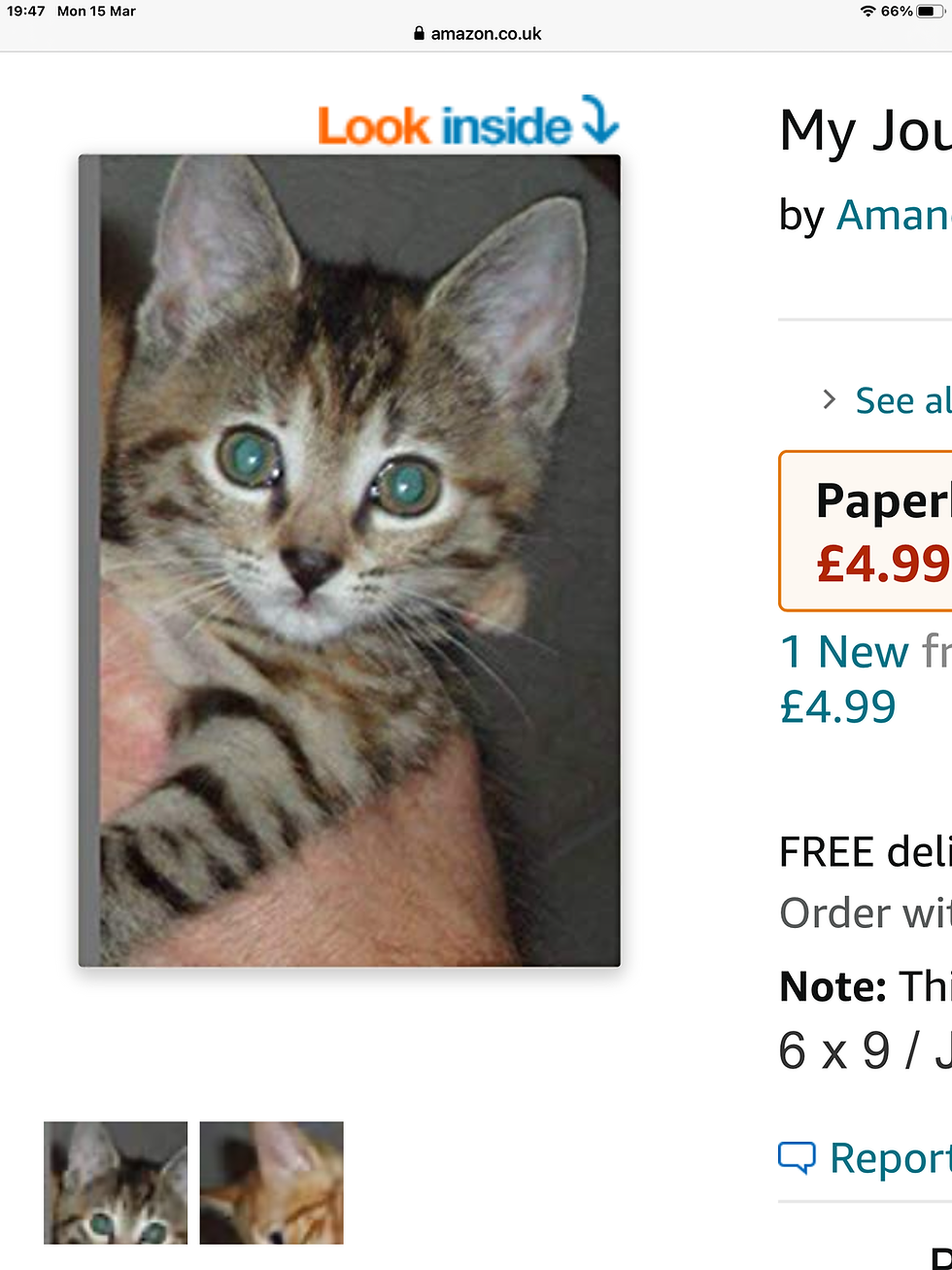Click the '1 New' offers link
Screen dimensions: 952x1270
(x=845, y=651)
